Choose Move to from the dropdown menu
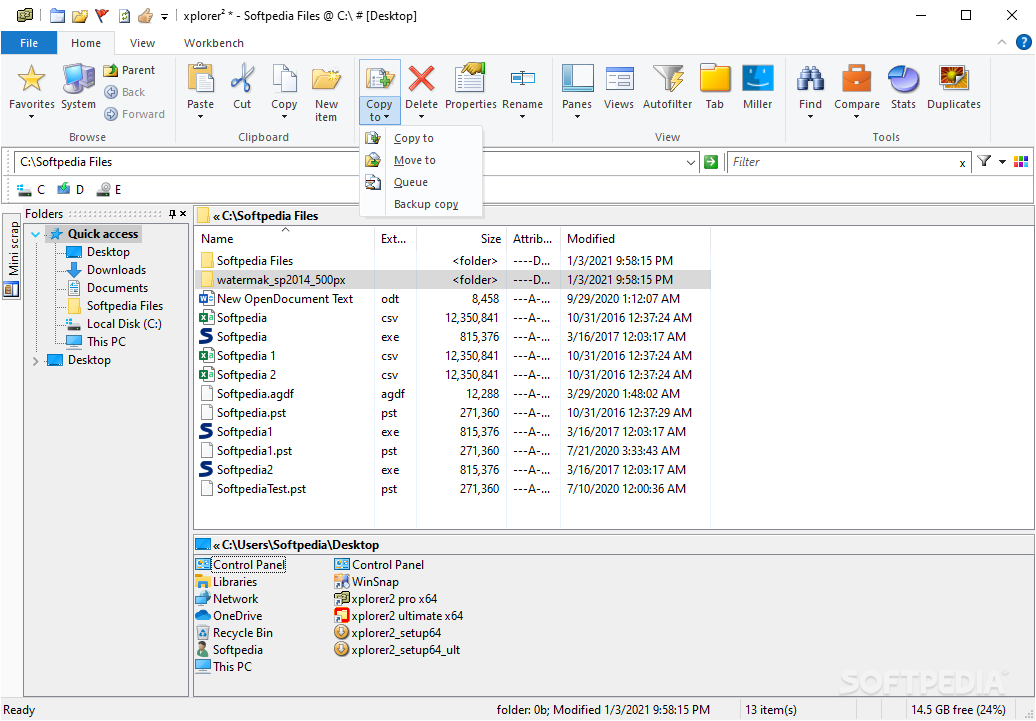Viewport: 1036px width, 721px height. tap(421, 160)
